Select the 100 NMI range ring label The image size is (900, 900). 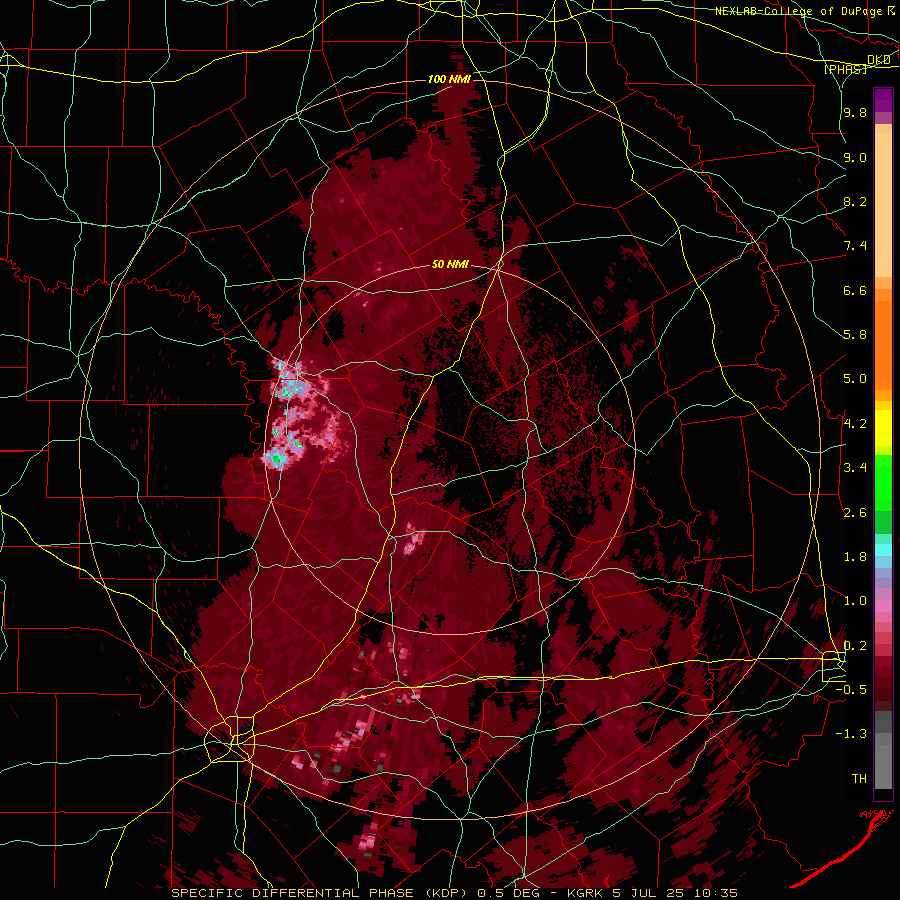tap(449, 79)
